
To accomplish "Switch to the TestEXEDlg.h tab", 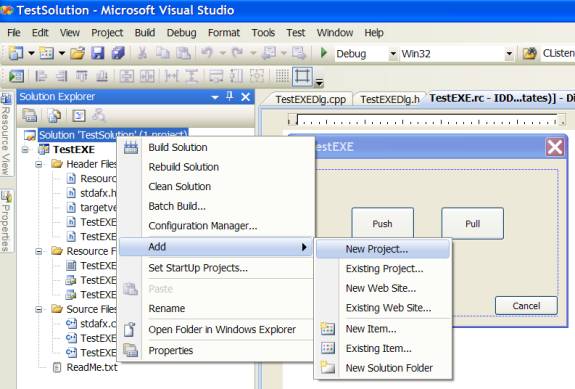I will (389, 99).
